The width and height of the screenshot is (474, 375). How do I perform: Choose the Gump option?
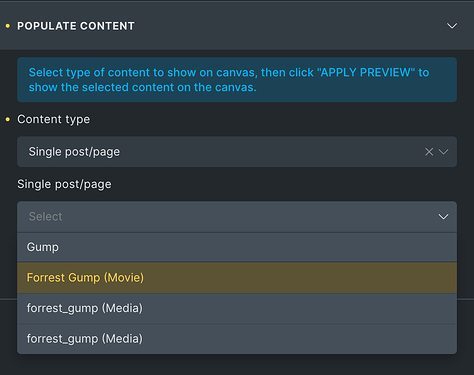pyautogui.click(x=237, y=247)
